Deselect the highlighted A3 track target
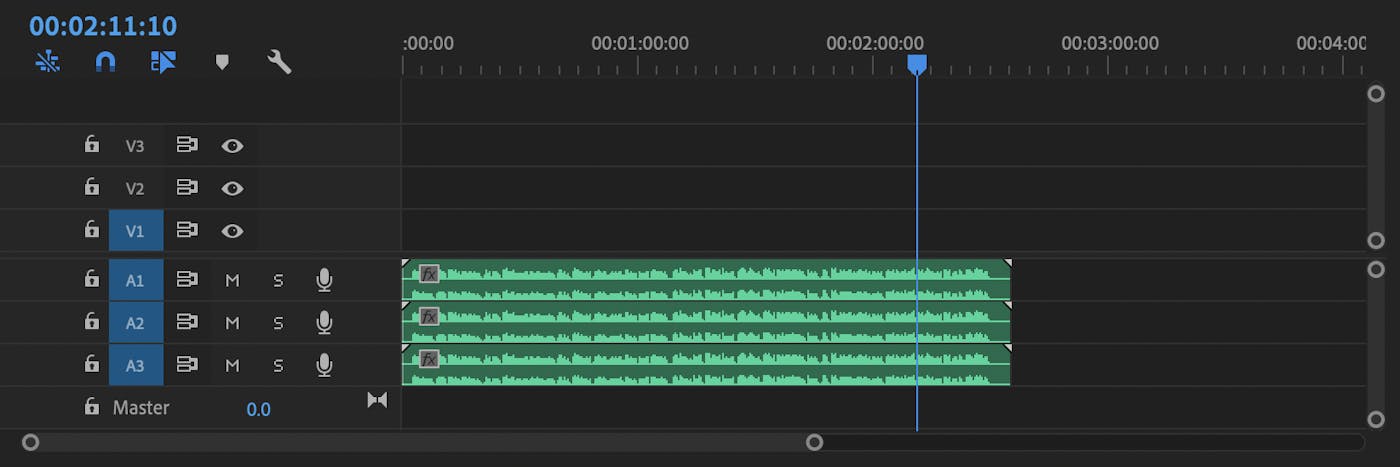This screenshot has width=1400, height=467. tap(135, 366)
